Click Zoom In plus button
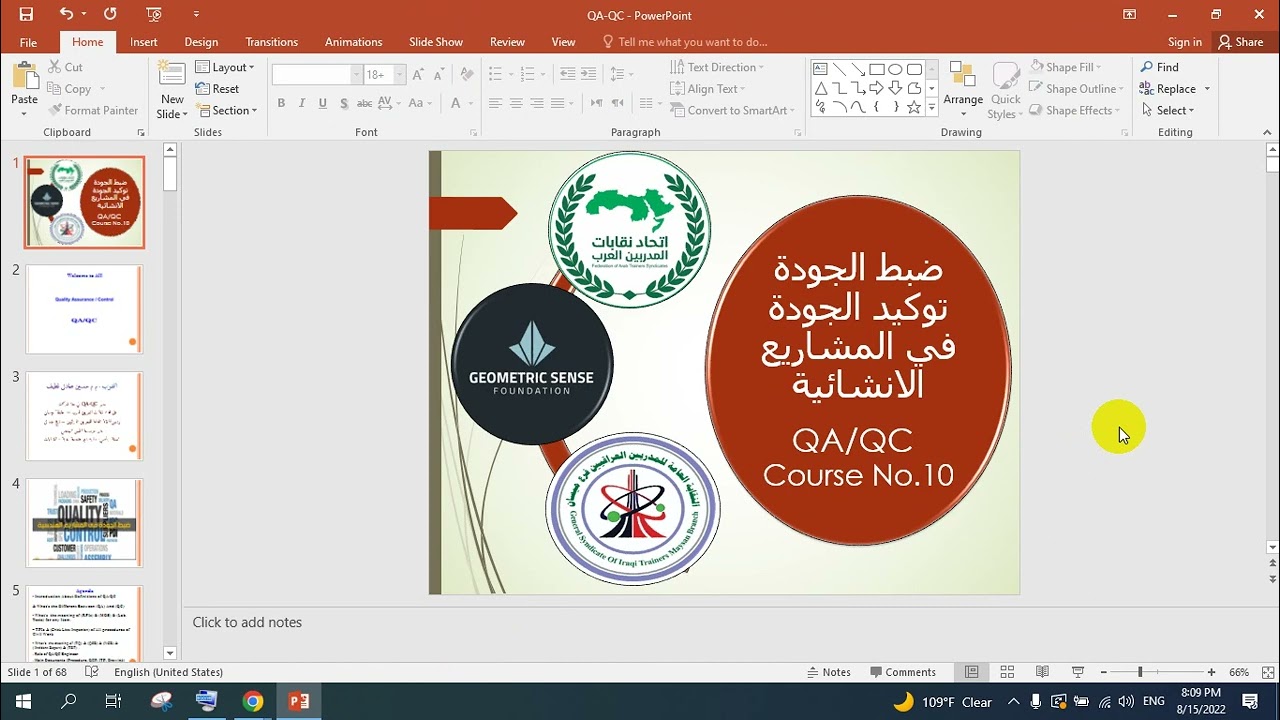The width and height of the screenshot is (1280, 720). (x=1211, y=672)
